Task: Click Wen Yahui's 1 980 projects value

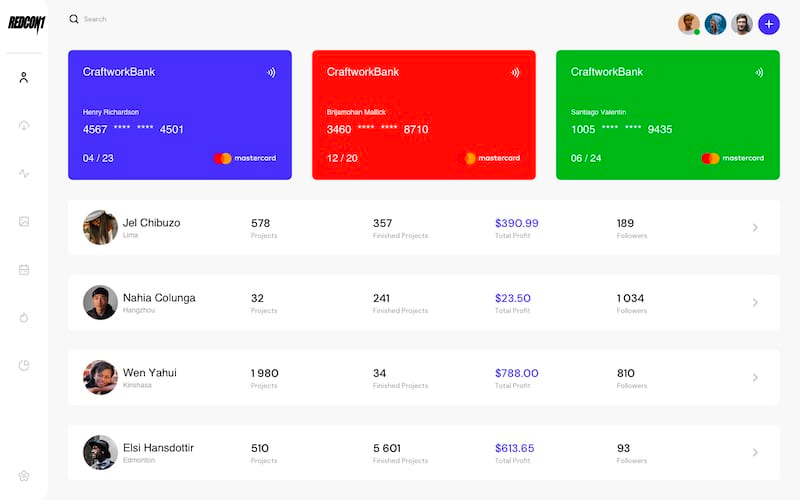Action: pyautogui.click(x=264, y=373)
